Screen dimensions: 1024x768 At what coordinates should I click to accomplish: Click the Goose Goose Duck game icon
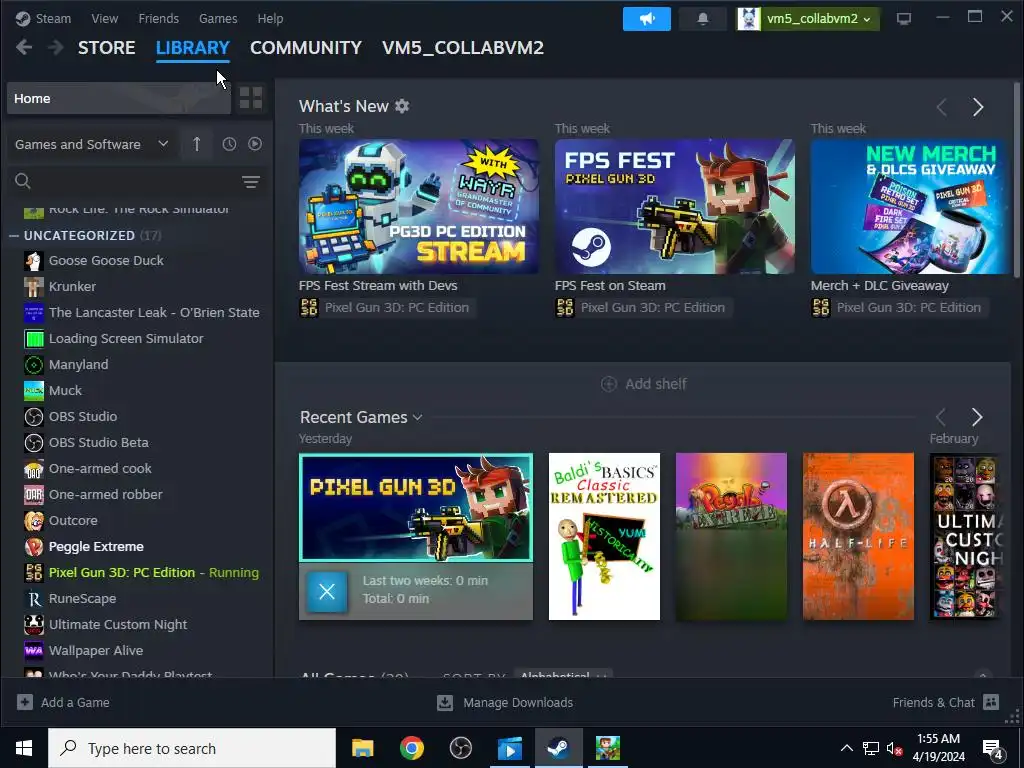(x=34, y=261)
